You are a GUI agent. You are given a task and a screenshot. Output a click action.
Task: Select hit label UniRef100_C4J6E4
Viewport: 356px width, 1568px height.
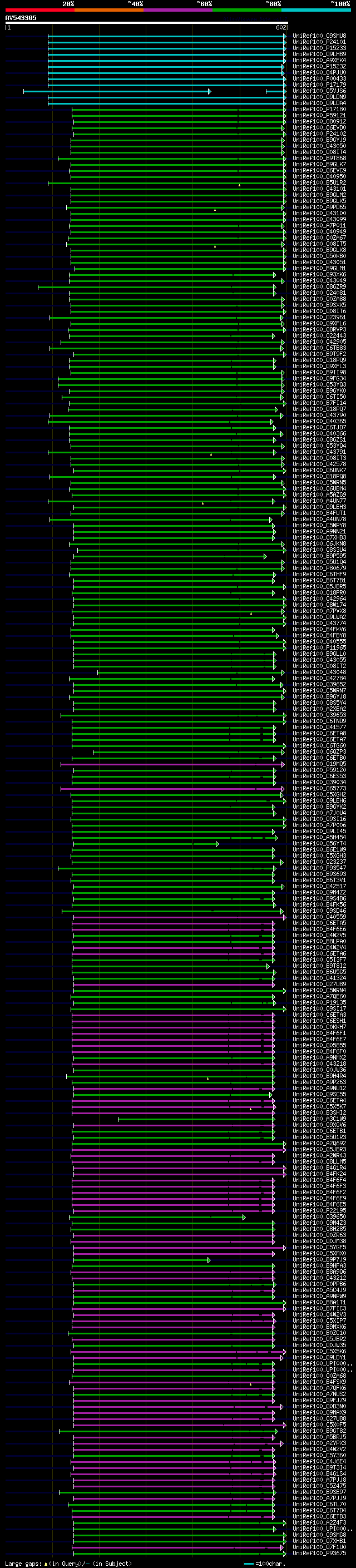coord(319,1461)
